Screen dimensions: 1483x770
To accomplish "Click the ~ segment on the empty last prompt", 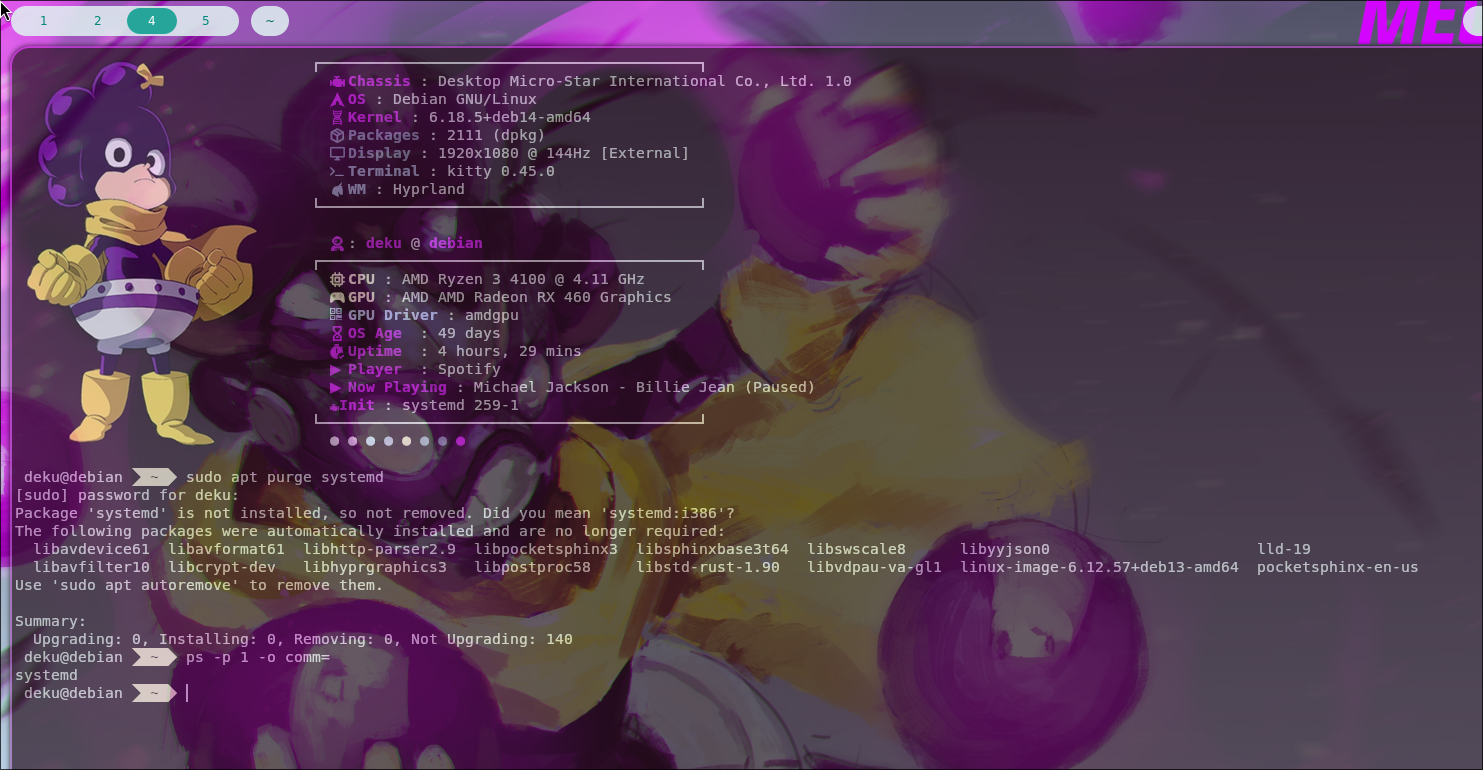I will tap(154, 694).
